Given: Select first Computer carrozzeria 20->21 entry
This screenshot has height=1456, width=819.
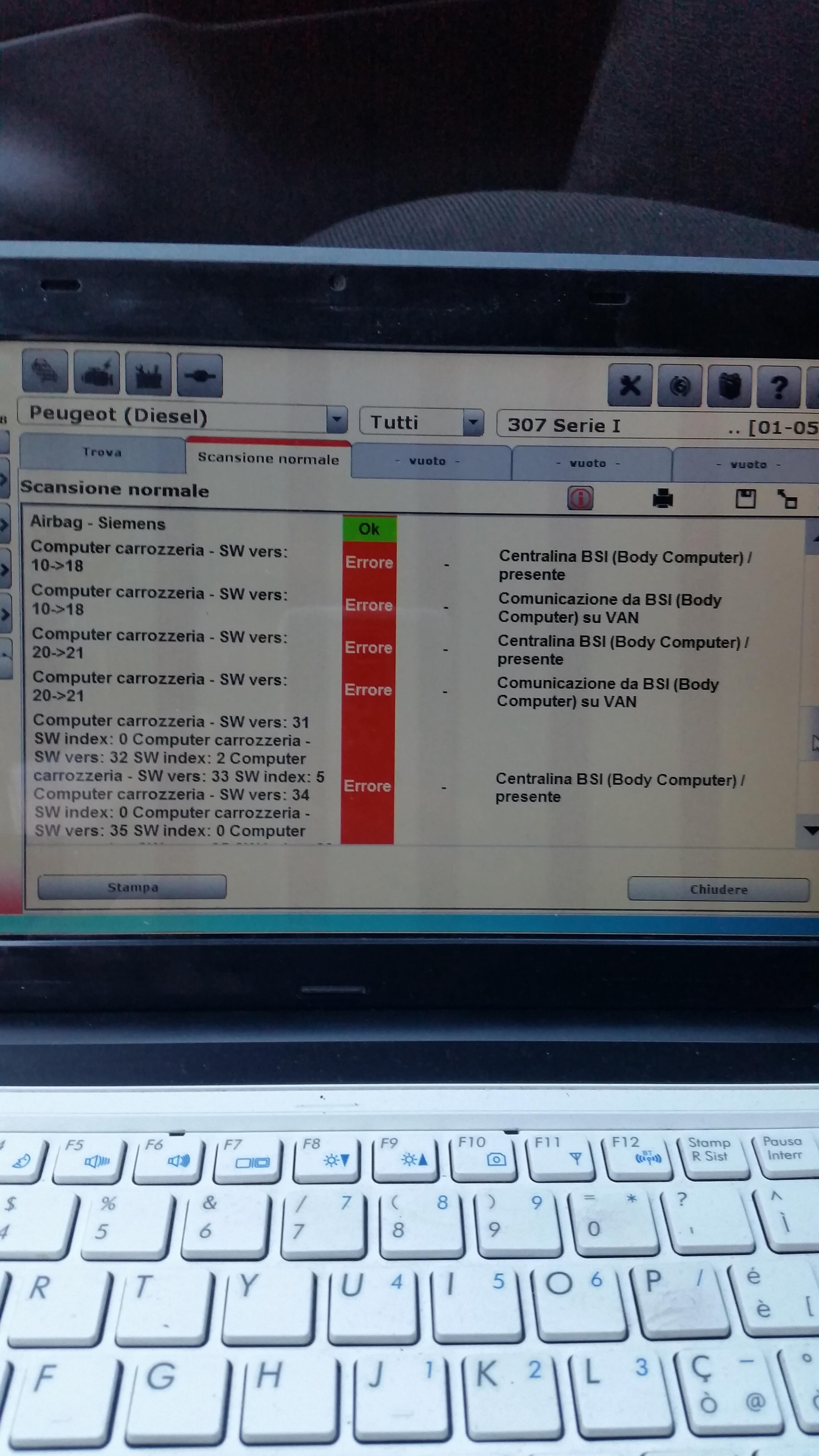Looking at the screenshot, I should point(160,643).
